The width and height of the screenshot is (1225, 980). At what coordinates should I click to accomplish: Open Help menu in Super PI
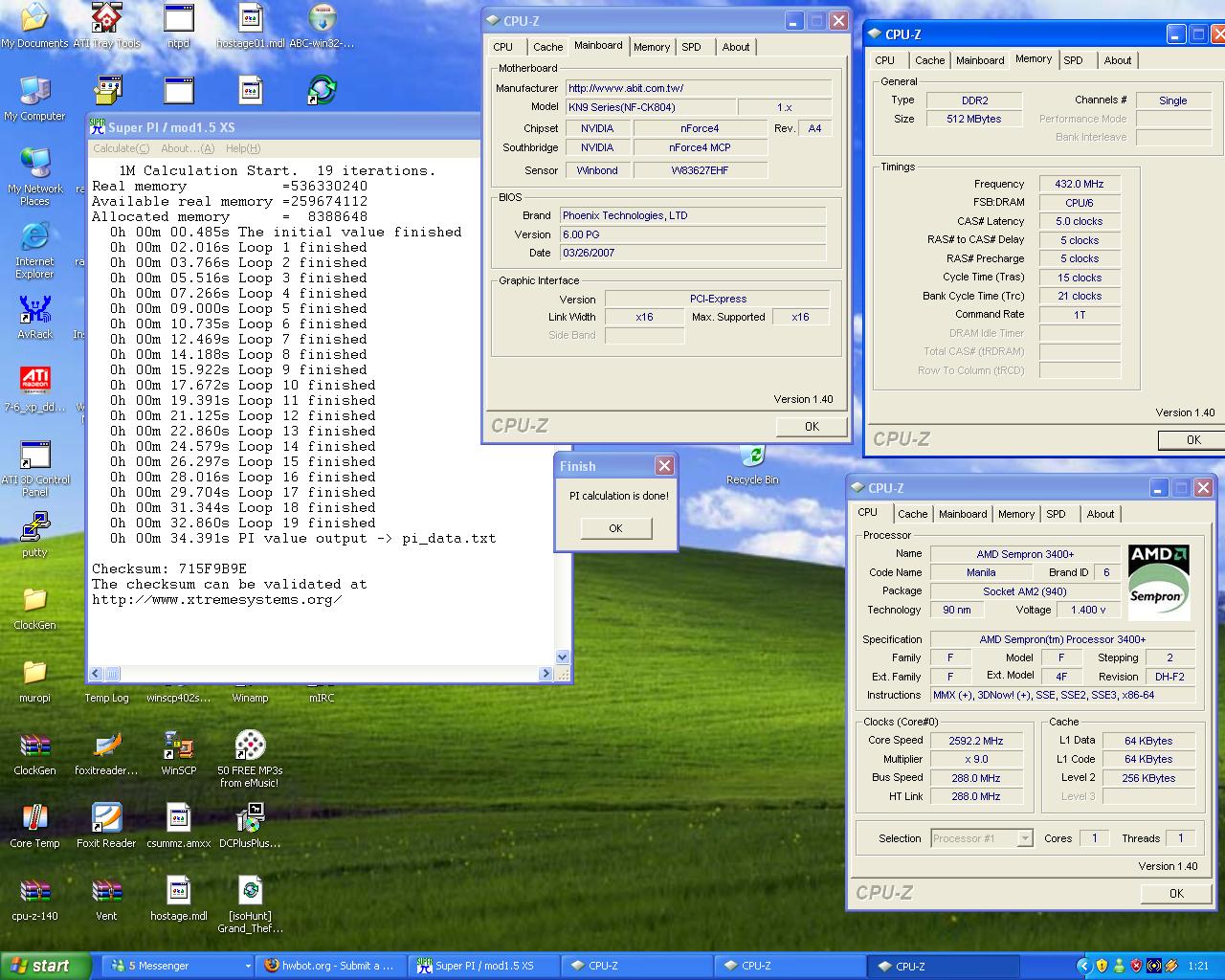[x=243, y=148]
